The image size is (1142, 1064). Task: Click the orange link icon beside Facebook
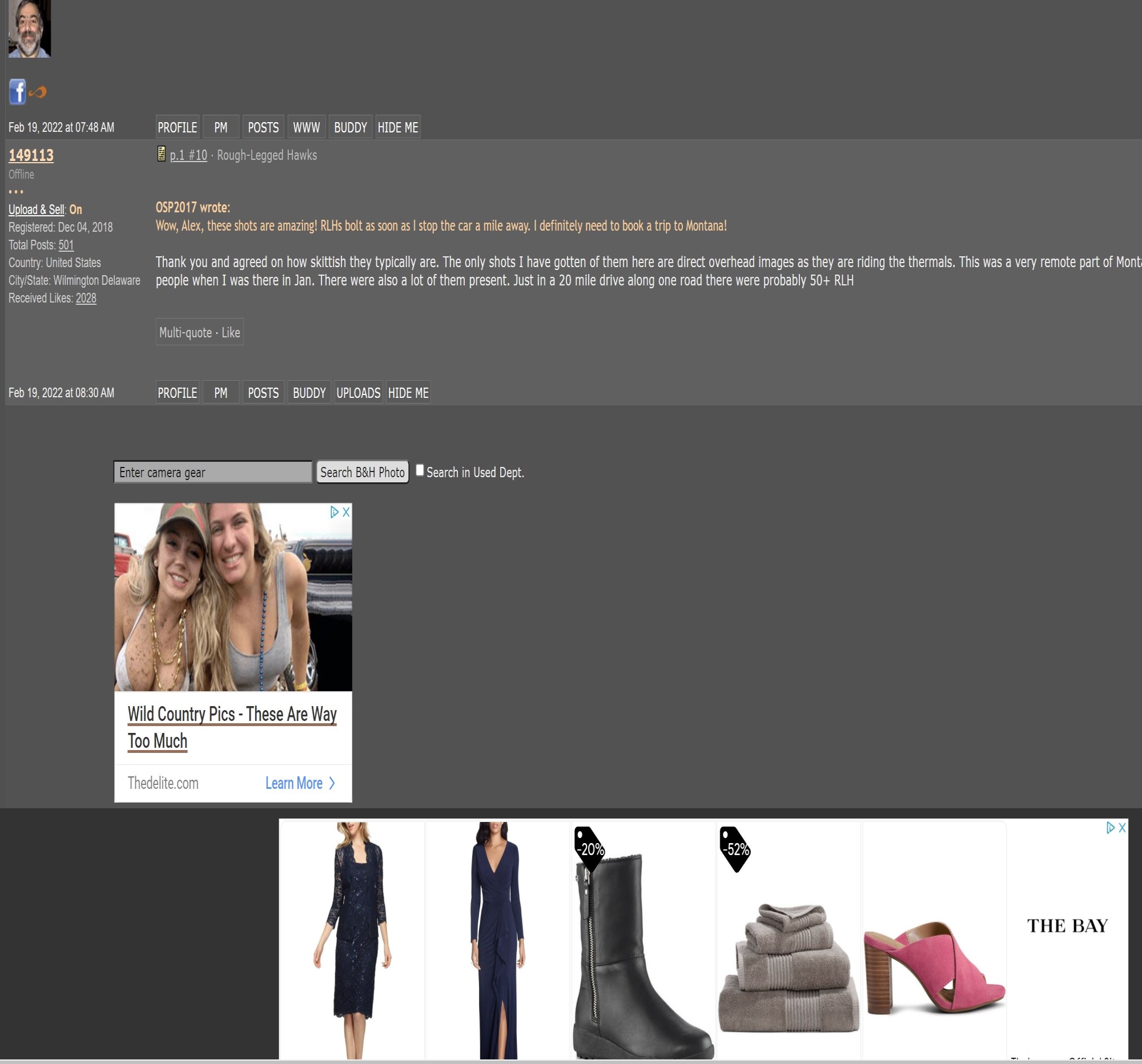[x=38, y=92]
